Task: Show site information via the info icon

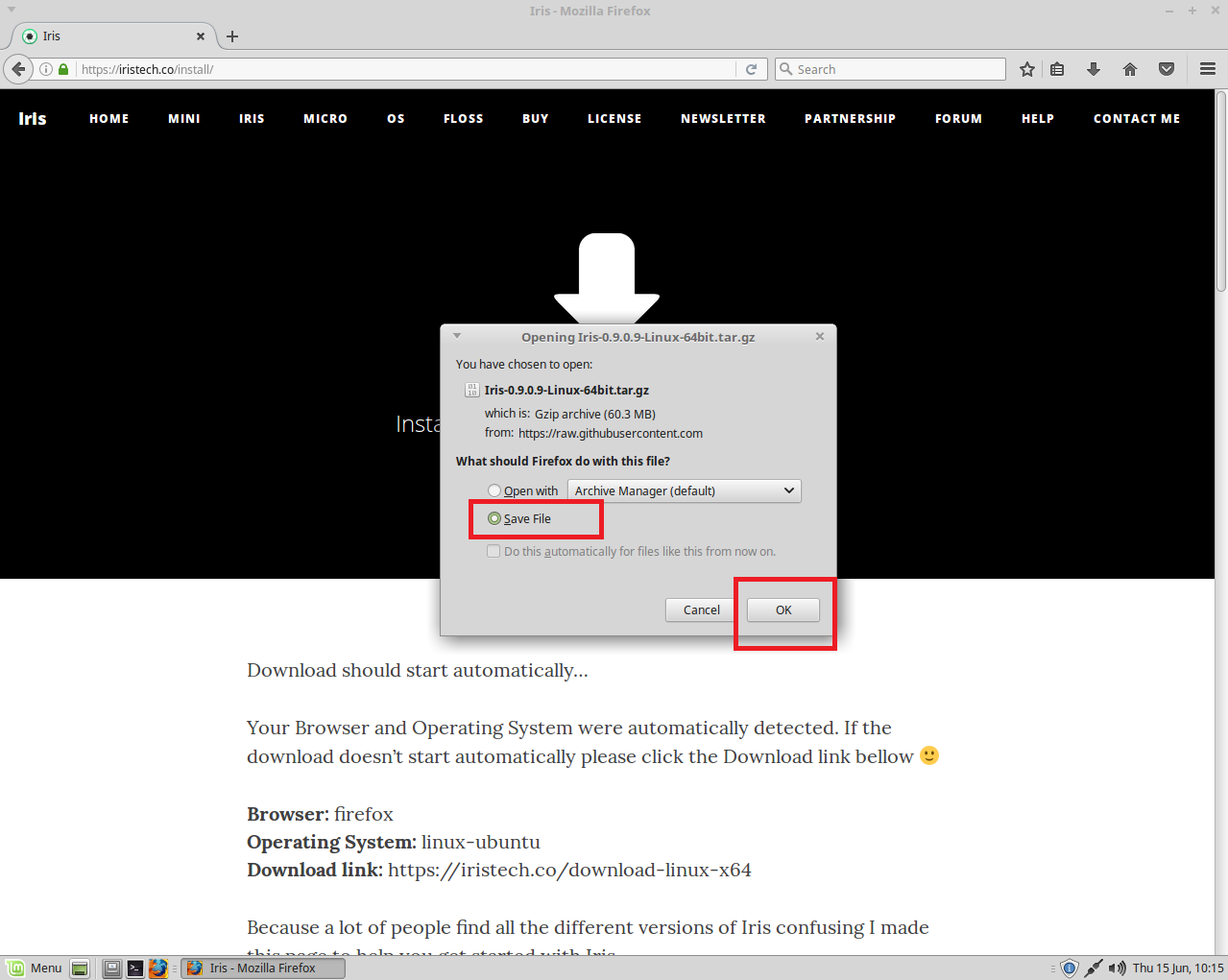Action: point(46,69)
